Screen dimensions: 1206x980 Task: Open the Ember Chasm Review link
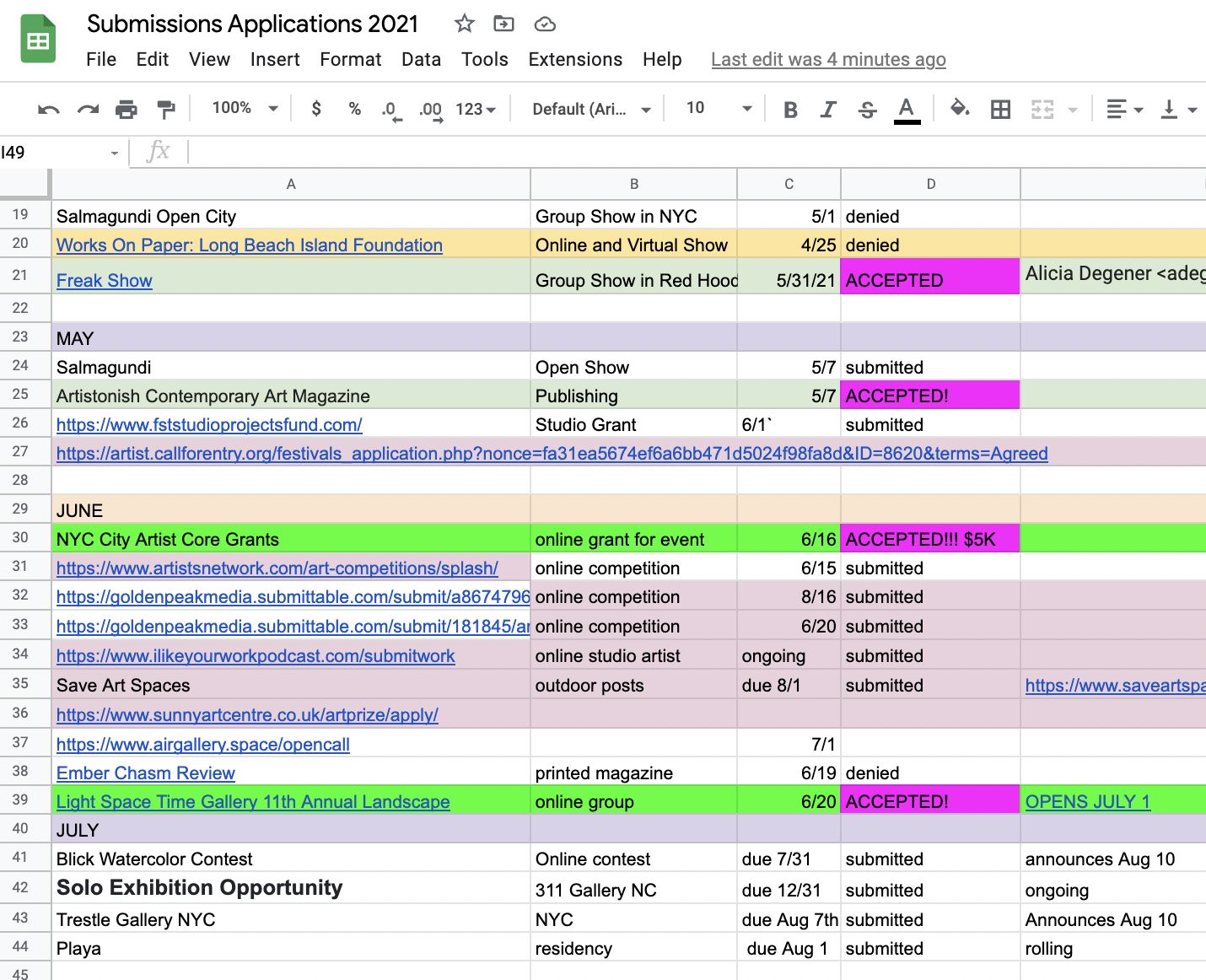146,773
